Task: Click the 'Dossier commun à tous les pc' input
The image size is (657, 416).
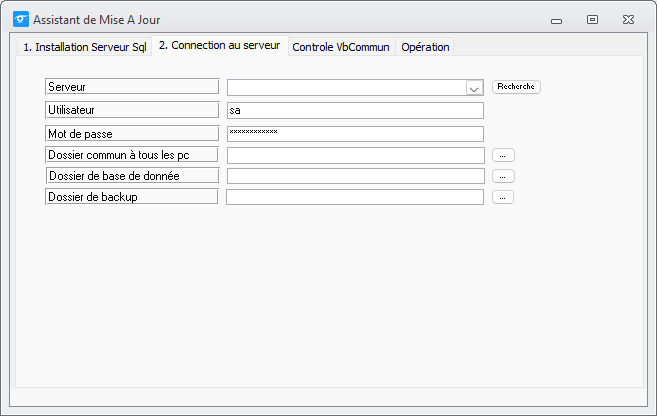Action: [356, 155]
